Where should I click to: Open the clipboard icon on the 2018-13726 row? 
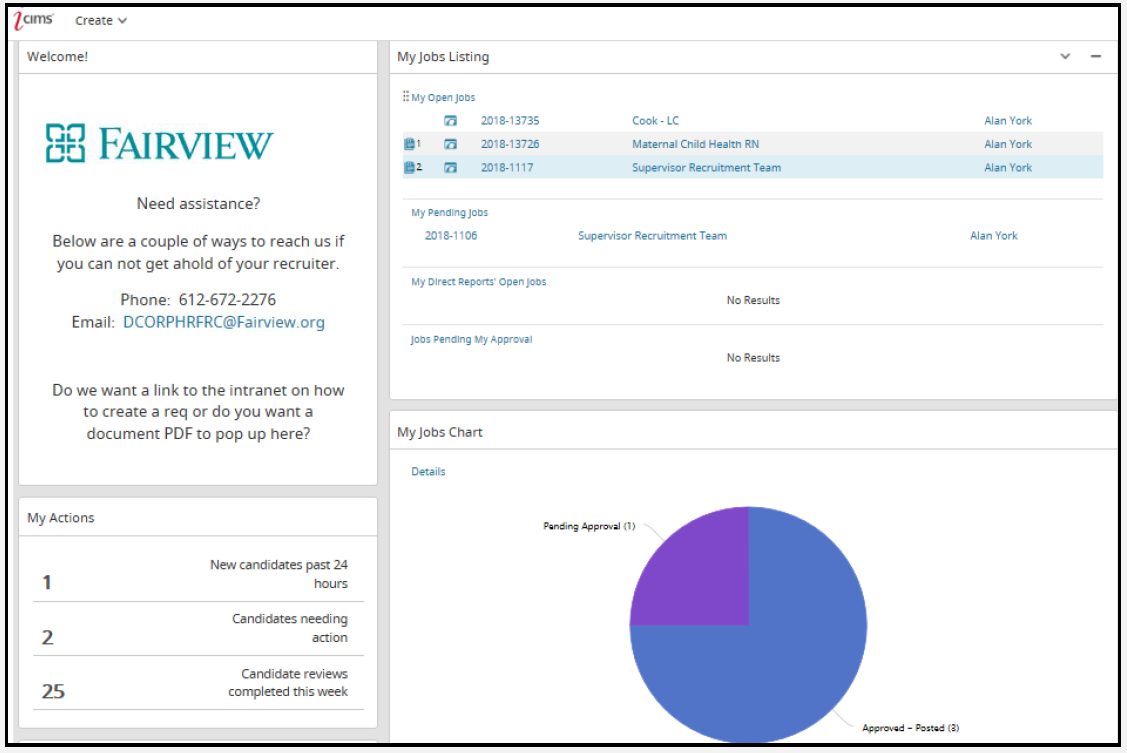[409, 144]
